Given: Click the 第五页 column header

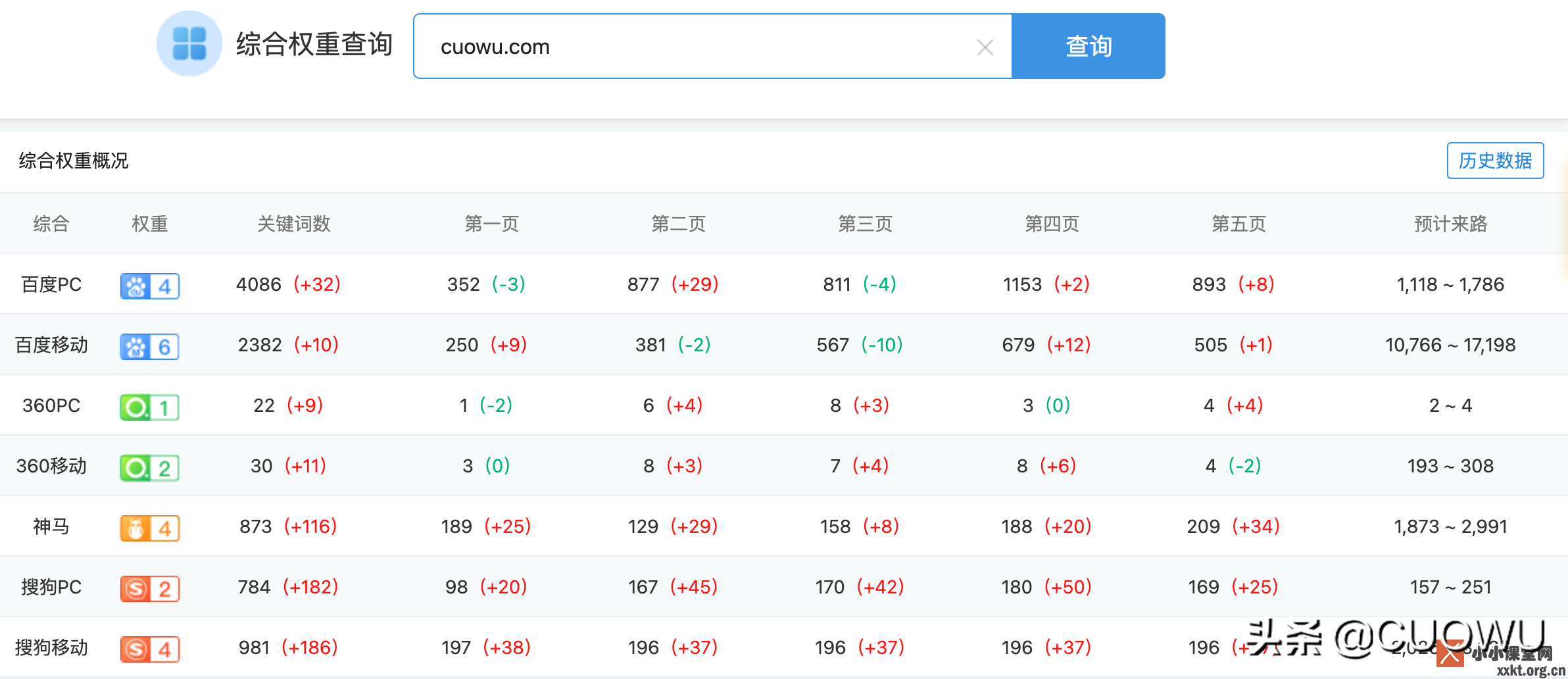Looking at the screenshot, I should point(1238,224).
